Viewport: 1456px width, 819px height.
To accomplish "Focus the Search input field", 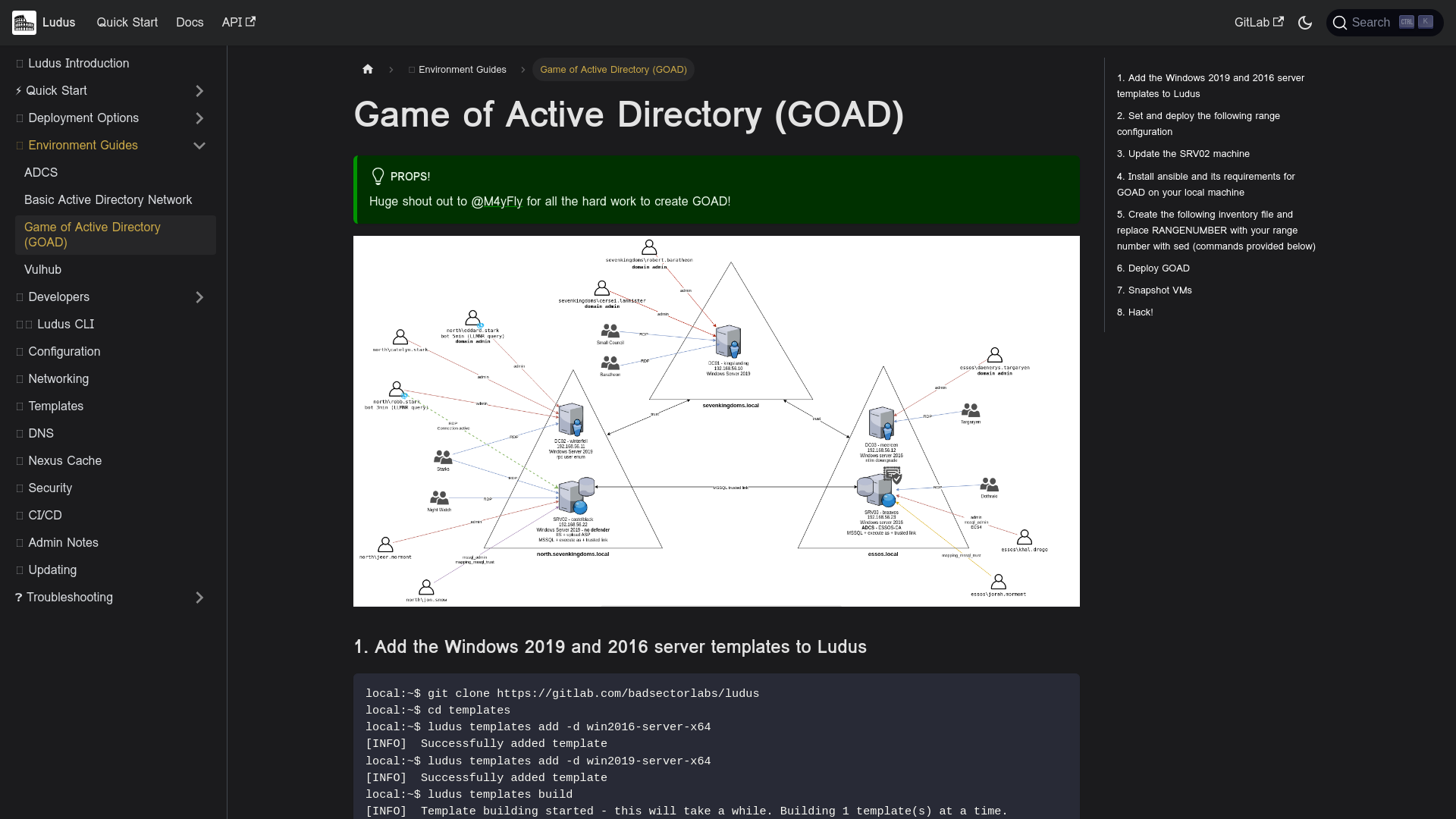I will tap(1385, 23).
